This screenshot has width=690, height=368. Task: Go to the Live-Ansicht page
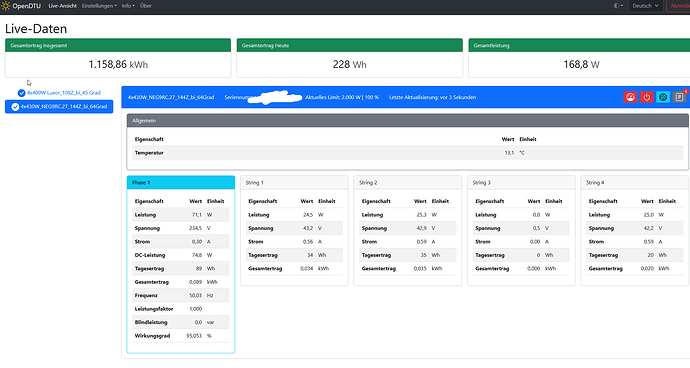pyautogui.click(x=62, y=6)
